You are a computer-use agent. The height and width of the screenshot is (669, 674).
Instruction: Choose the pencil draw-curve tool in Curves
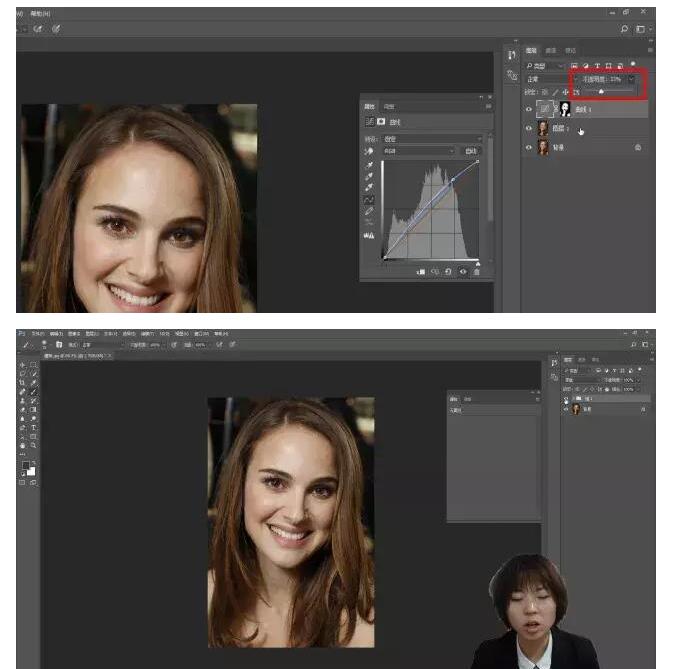pos(370,211)
